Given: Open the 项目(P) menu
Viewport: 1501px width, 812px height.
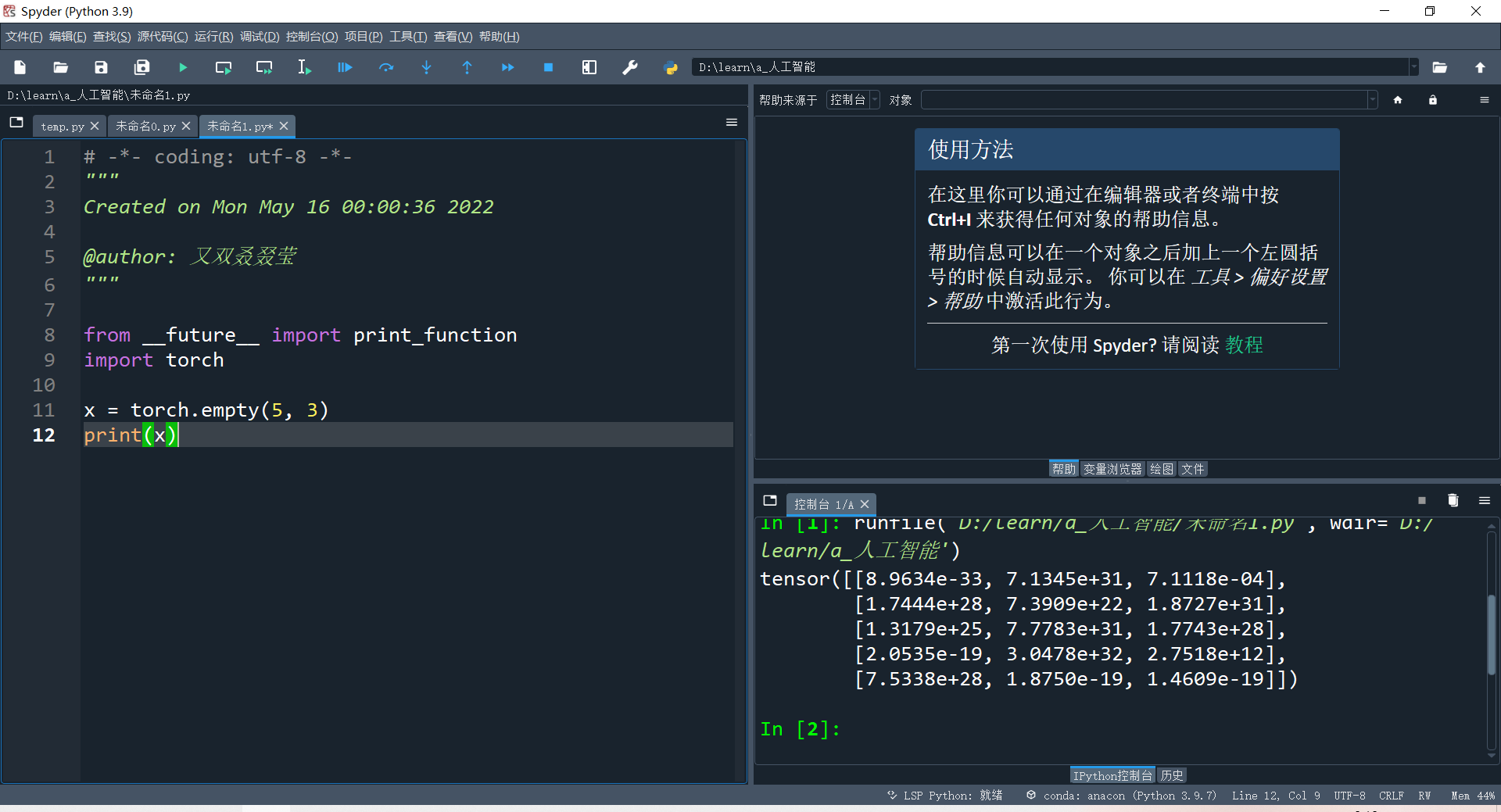Looking at the screenshot, I should pos(364,37).
